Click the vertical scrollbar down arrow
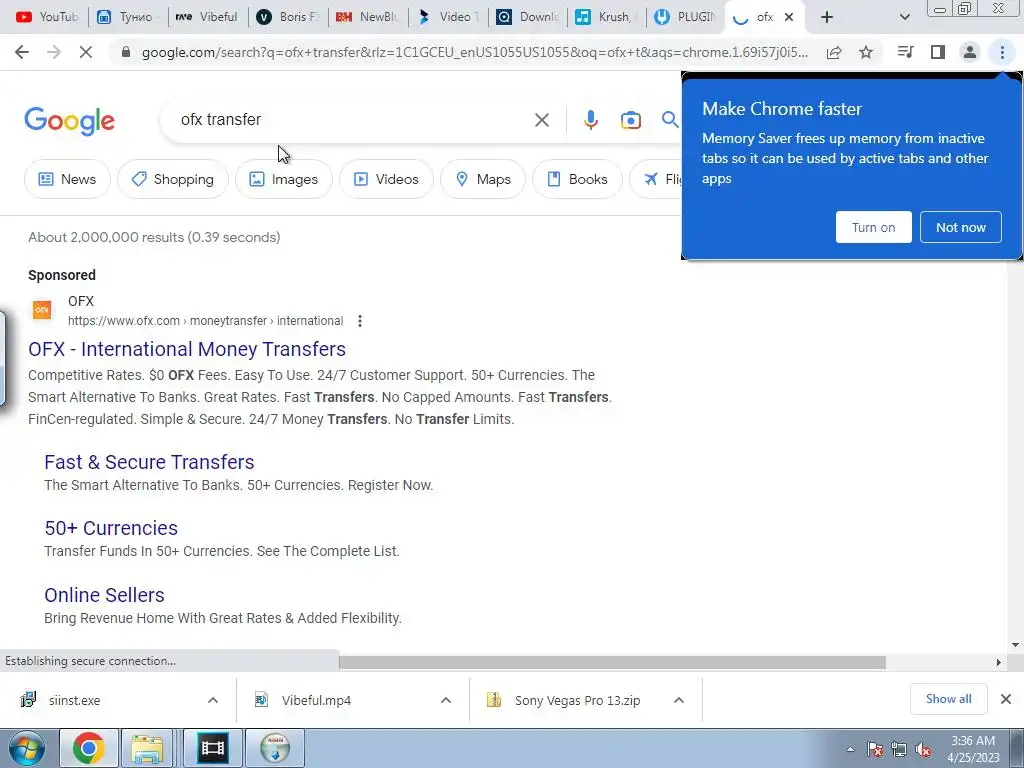 [x=1016, y=645]
